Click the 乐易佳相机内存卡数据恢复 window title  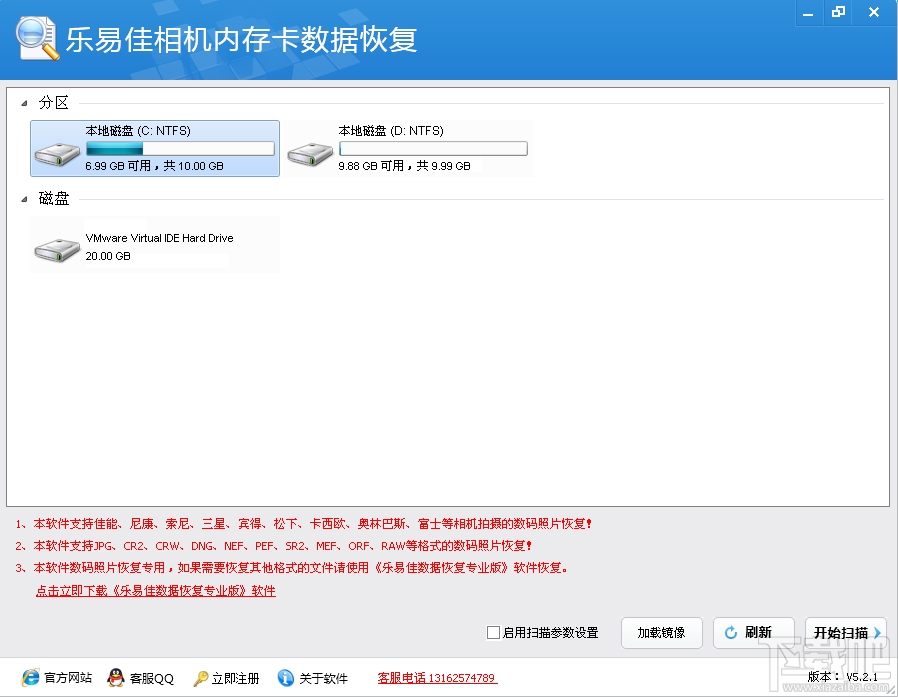pos(241,40)
